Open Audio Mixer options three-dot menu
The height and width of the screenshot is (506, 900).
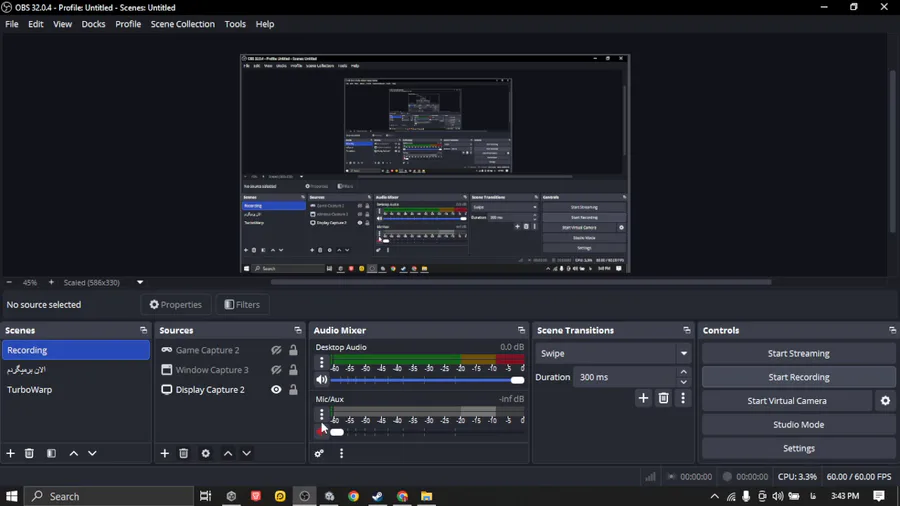click(x=342, y=453)
